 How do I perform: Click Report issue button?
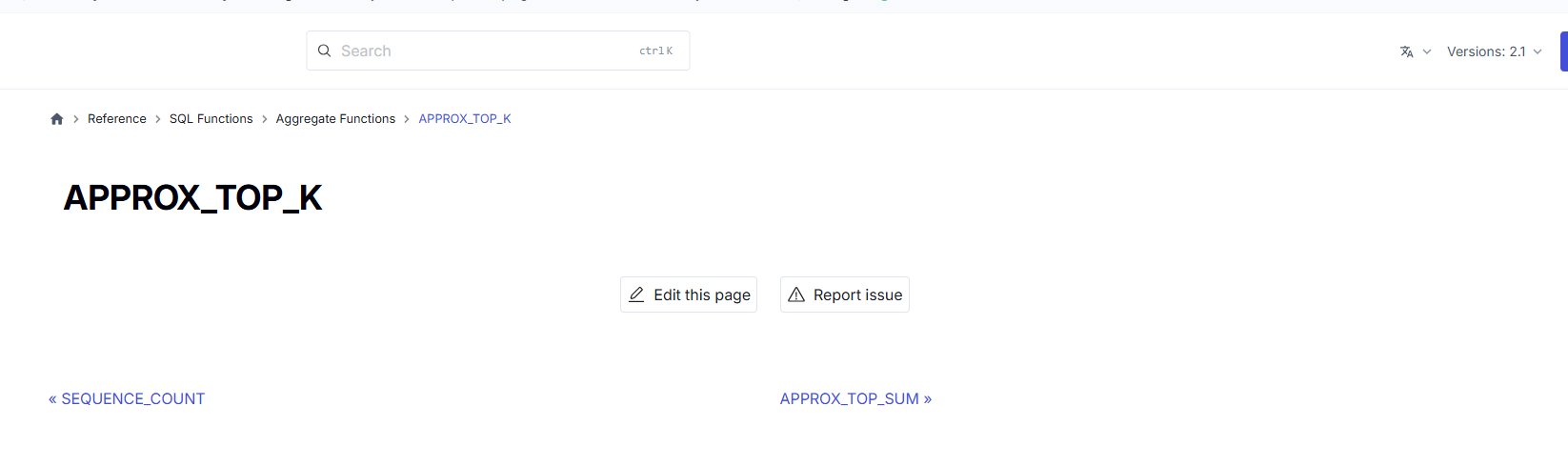[845, 294]
